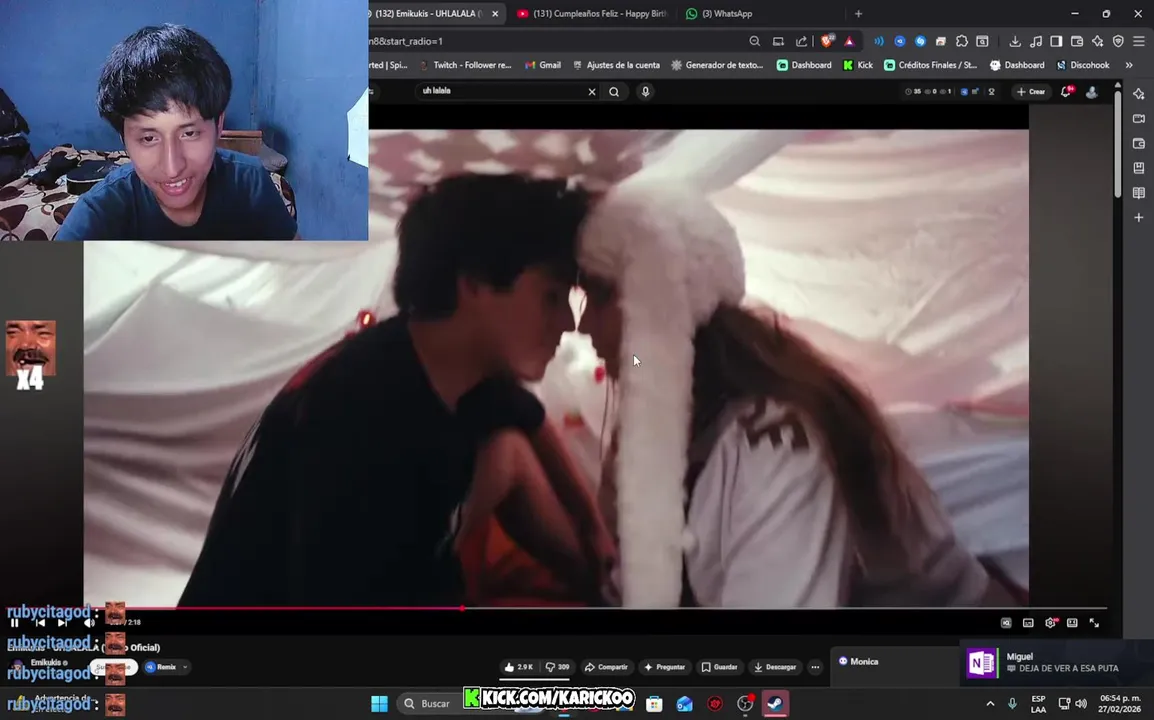The width and height of the screenshot is (1154, 720).
Task: Open the Kick bookmark
Action: tap(858, 65)
